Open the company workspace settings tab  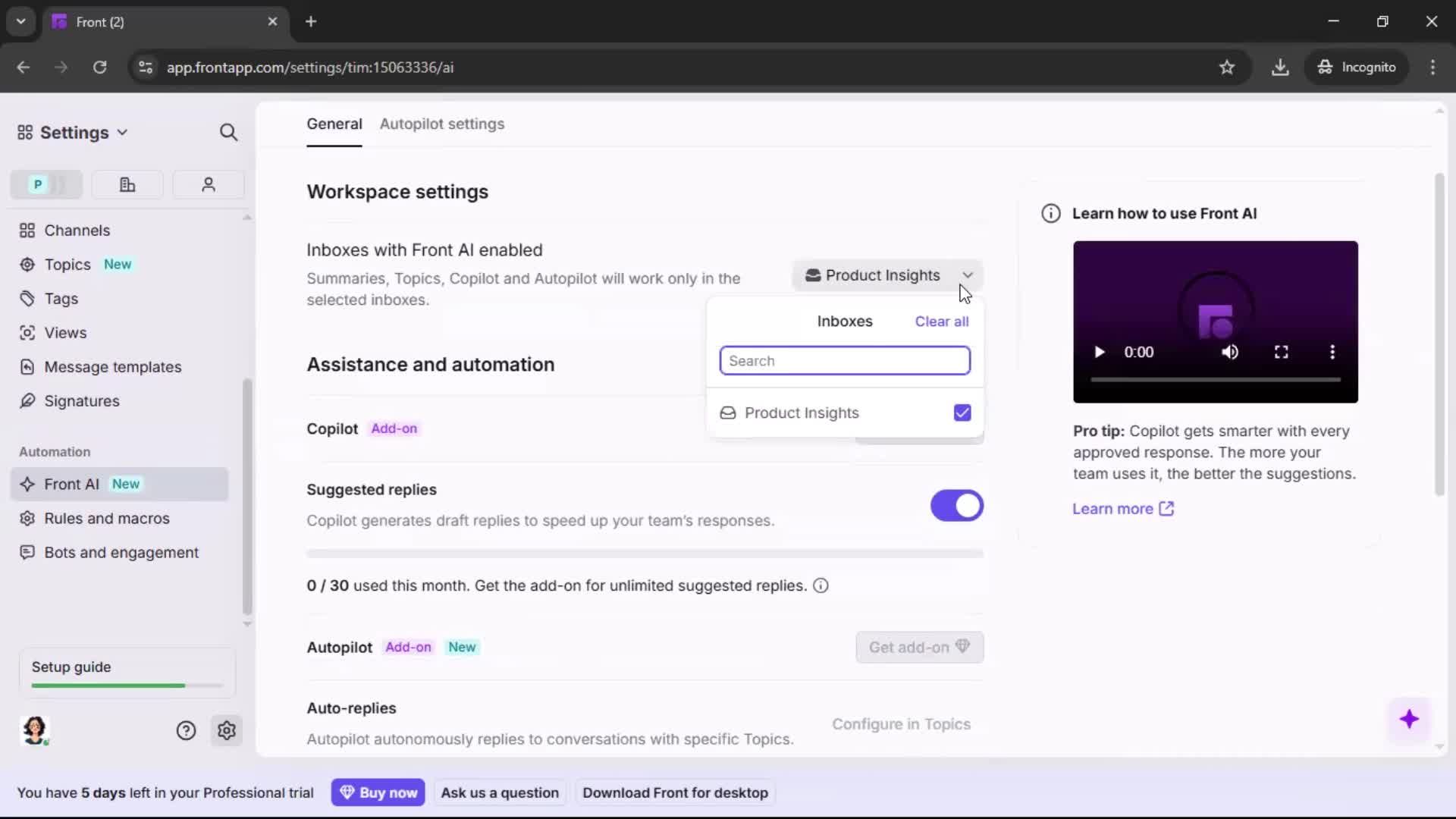tap(127, 184)
